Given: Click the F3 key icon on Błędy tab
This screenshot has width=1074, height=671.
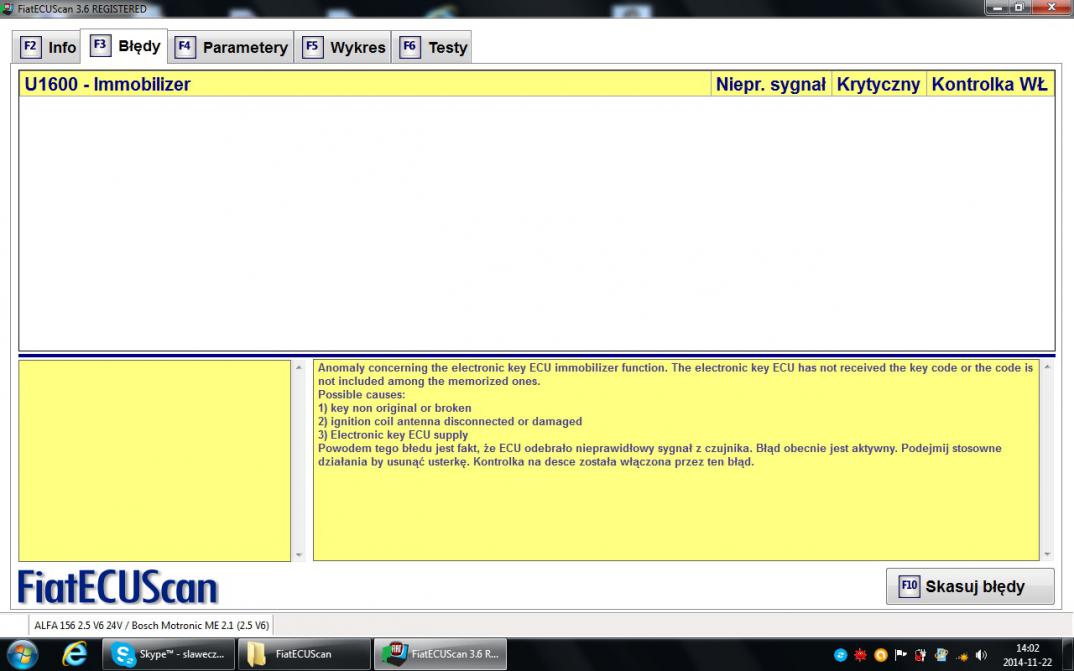Looking at the screenshot, I should click(x=100, y=46).
